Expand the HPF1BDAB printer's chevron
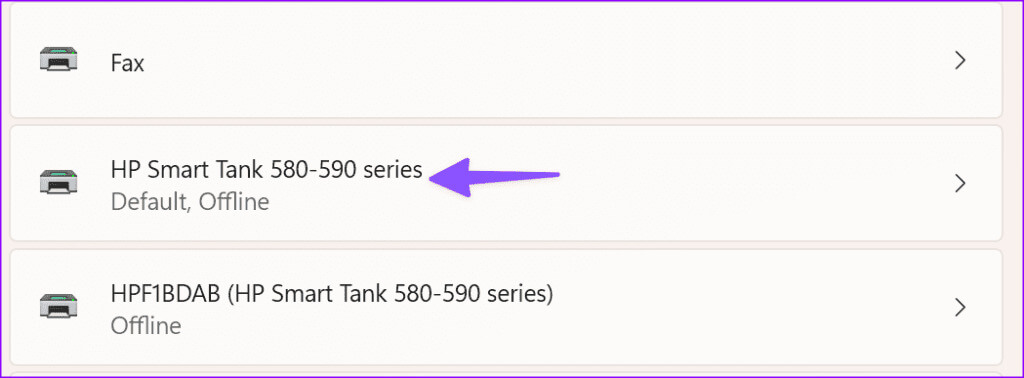This screenshot has width=1024, height=378. click(x=960, y=307)
